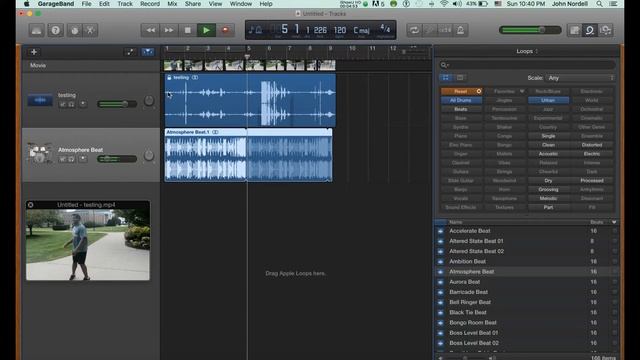This screenshot has width=640, height=360.
Task: Select the testing track waveform icon
Action: [40, 100]
